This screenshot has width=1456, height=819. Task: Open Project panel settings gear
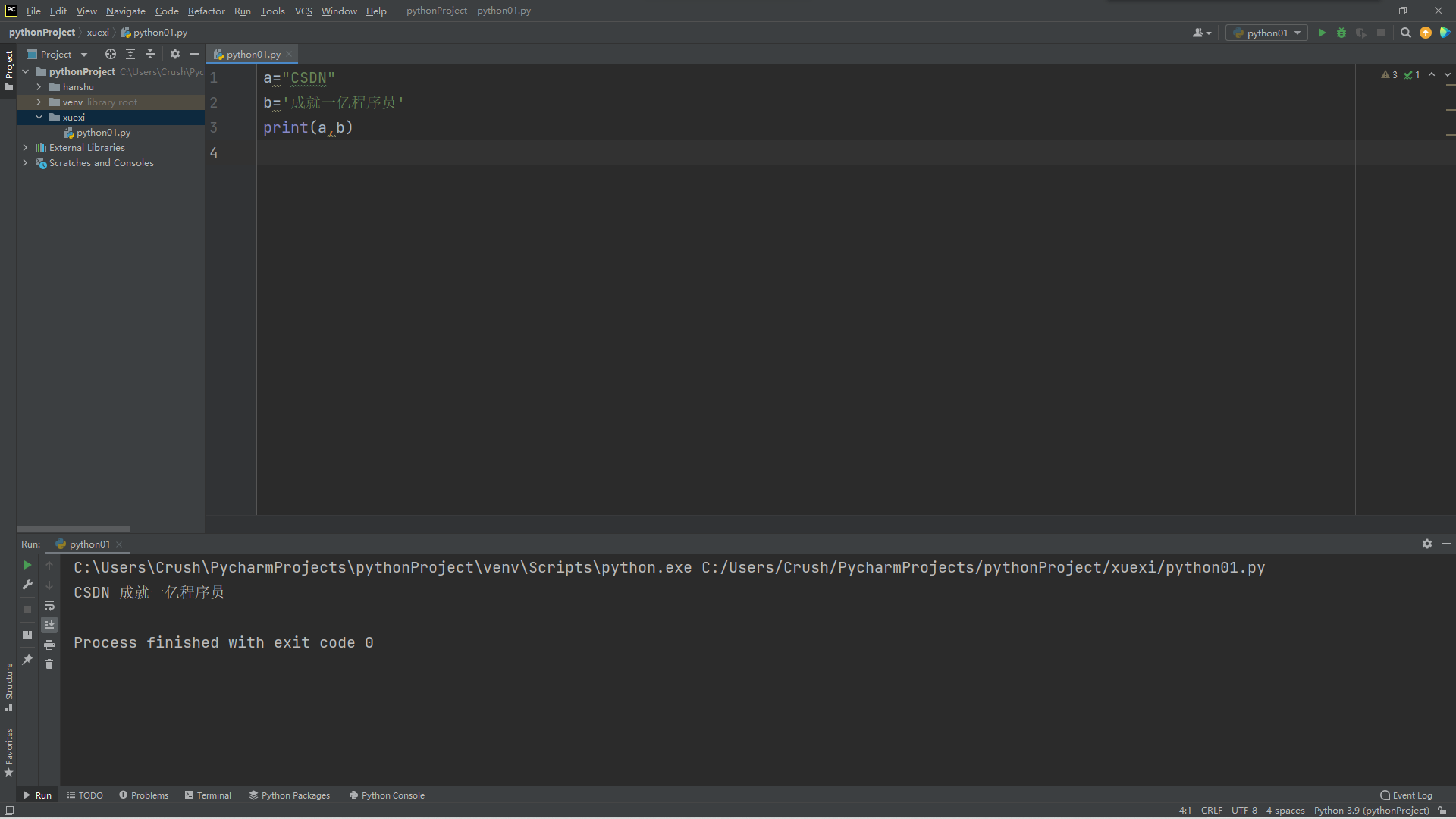click(x=175, y=54)
